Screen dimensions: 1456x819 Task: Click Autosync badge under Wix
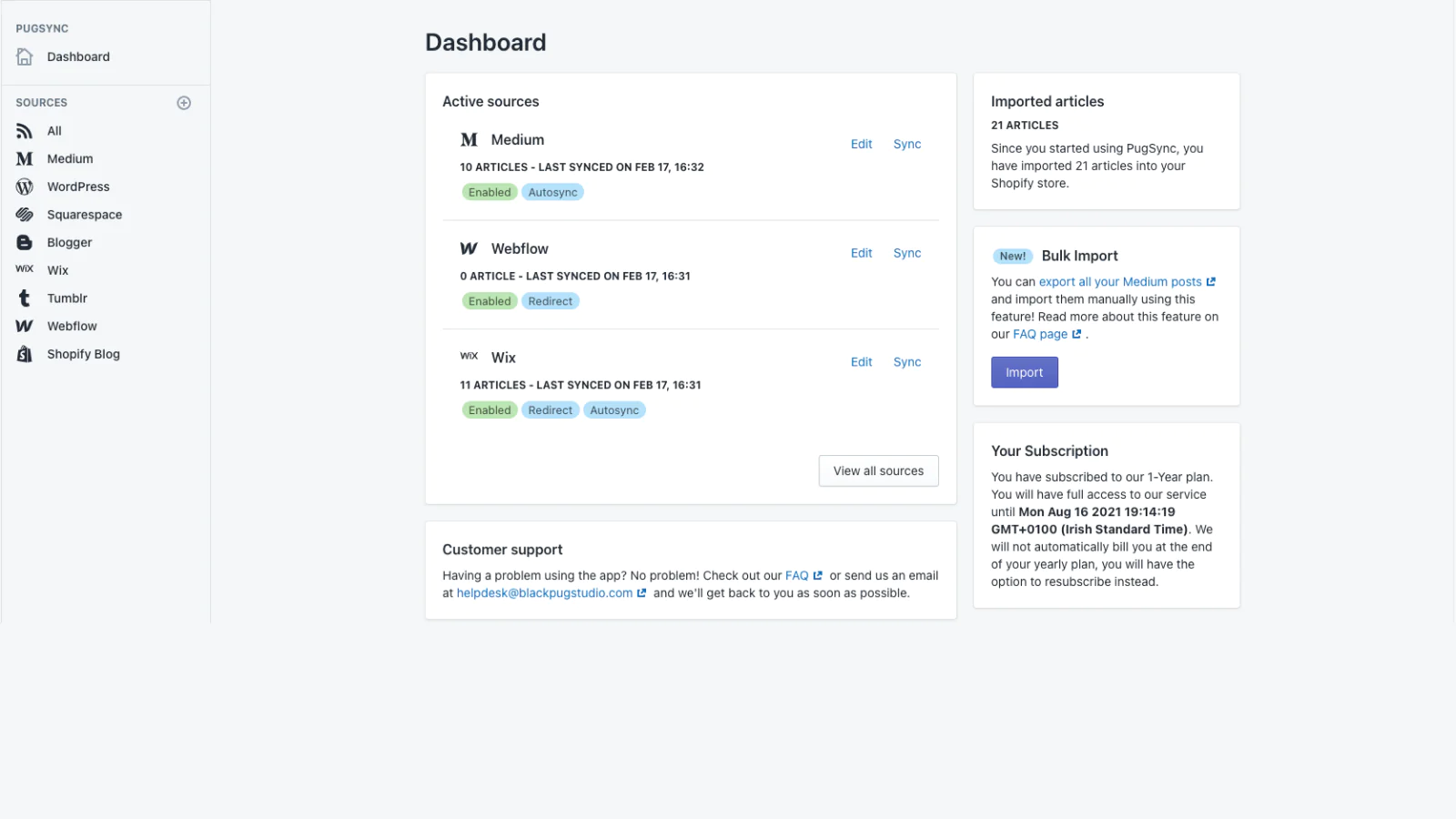point(614,410)
